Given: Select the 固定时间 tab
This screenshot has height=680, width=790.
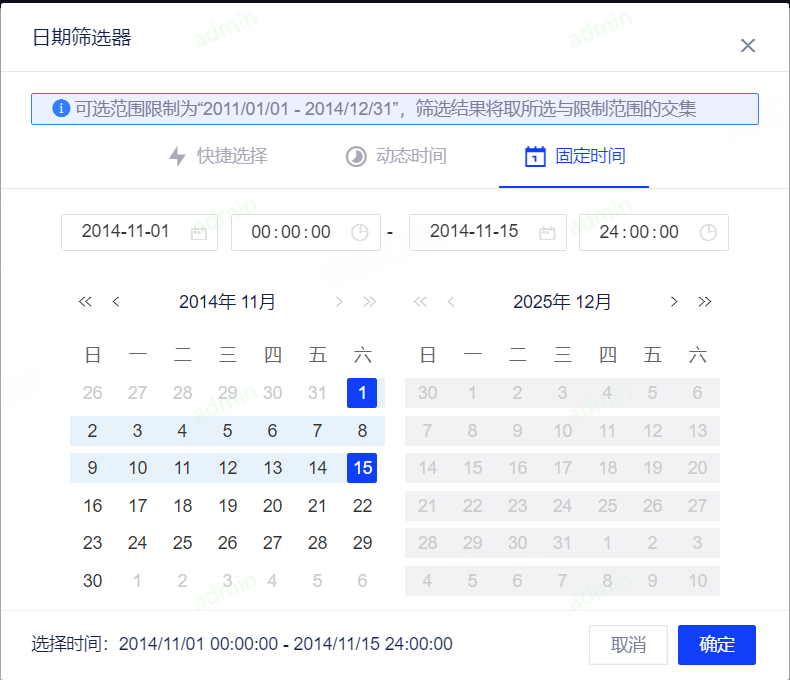Looking at the screenshot, I should point(575,157).
